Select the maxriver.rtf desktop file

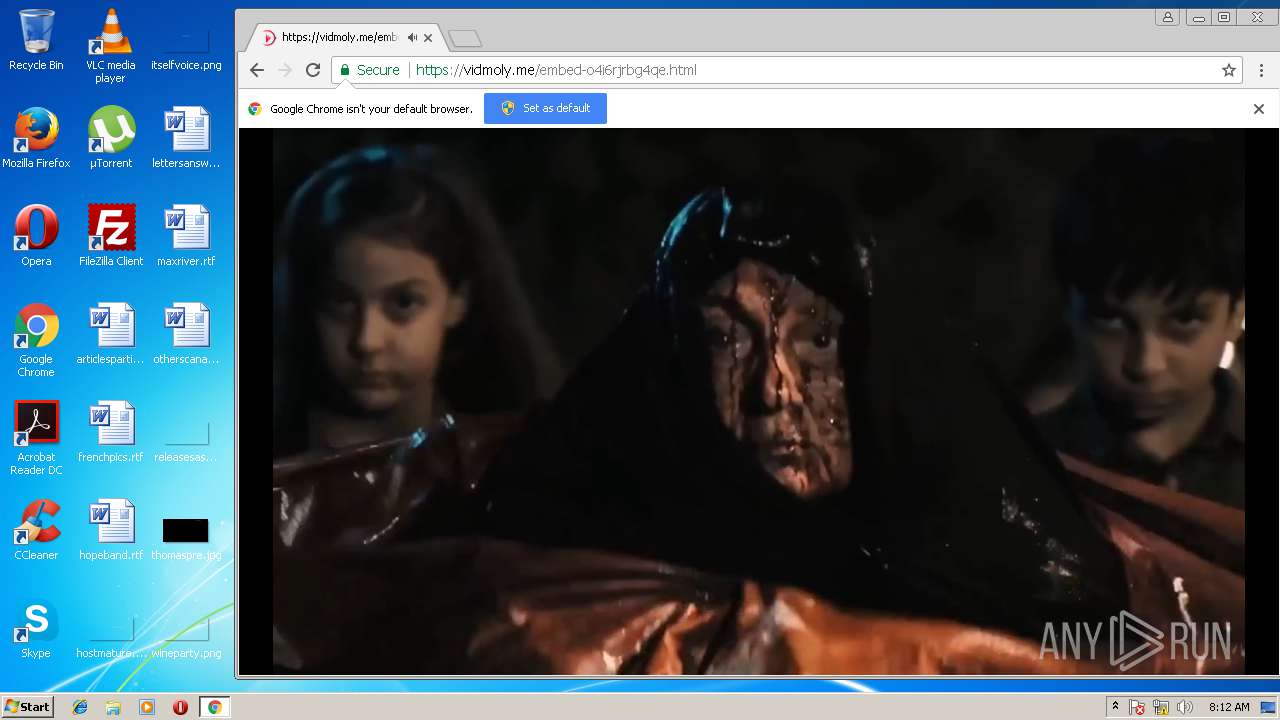(x=186, y=236)
